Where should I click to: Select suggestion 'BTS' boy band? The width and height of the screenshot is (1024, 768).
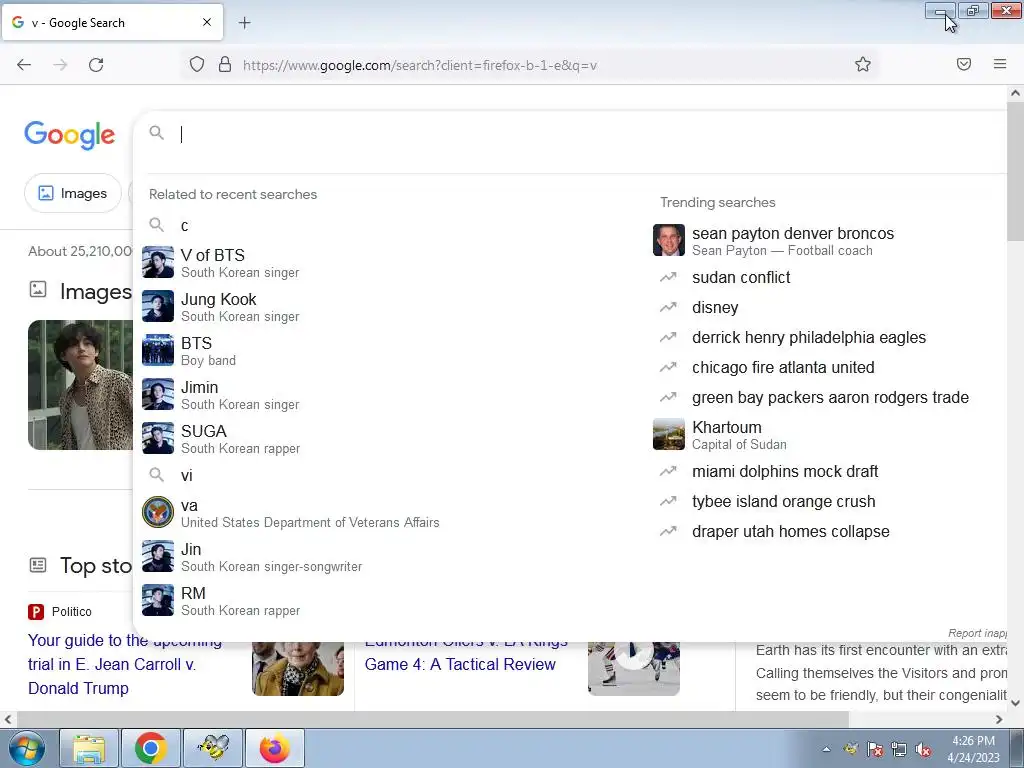pyautogui.click(x=392, y=351)
